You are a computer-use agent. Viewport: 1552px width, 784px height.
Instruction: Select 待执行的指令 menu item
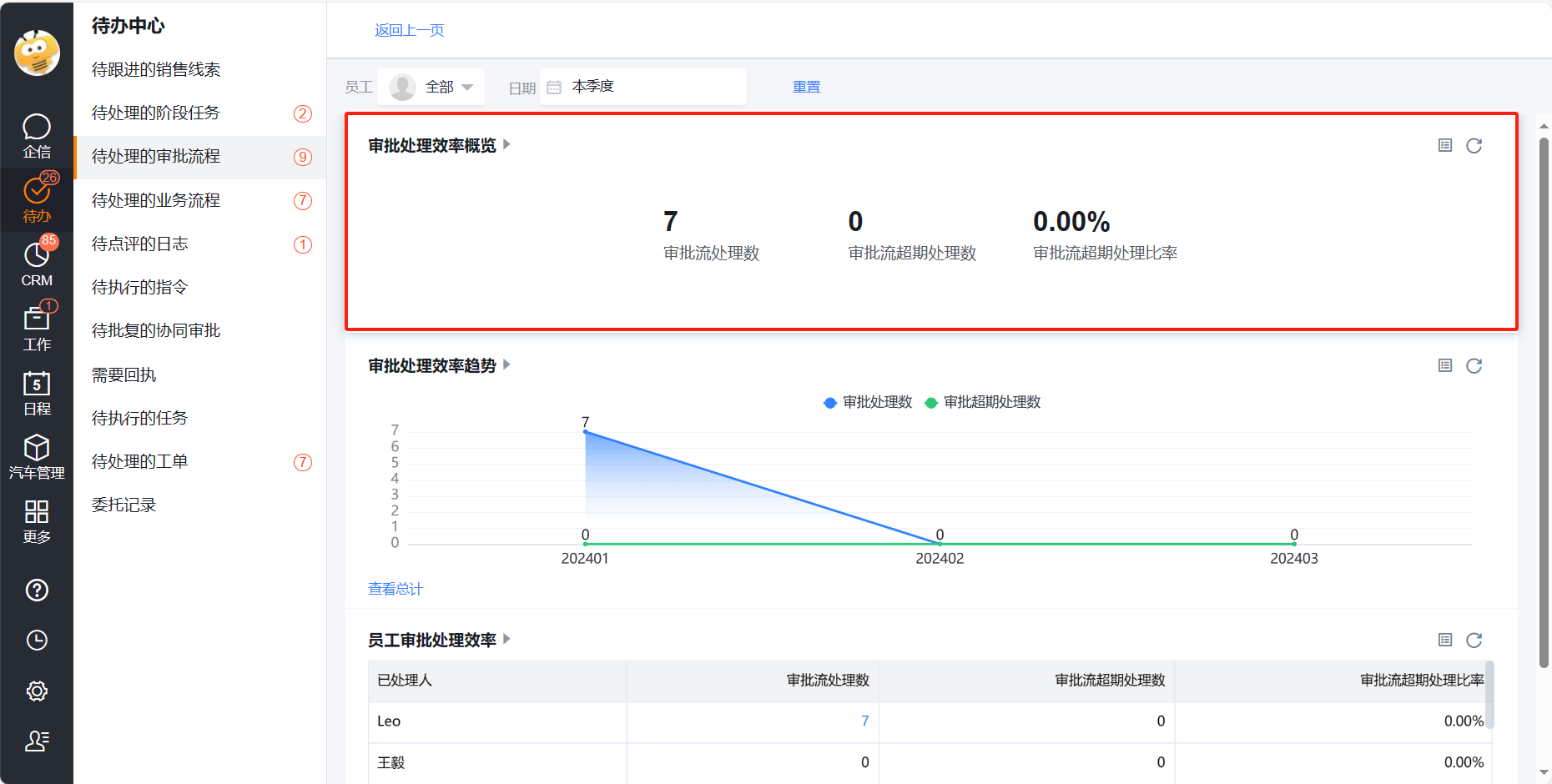[x=200, y=287]
